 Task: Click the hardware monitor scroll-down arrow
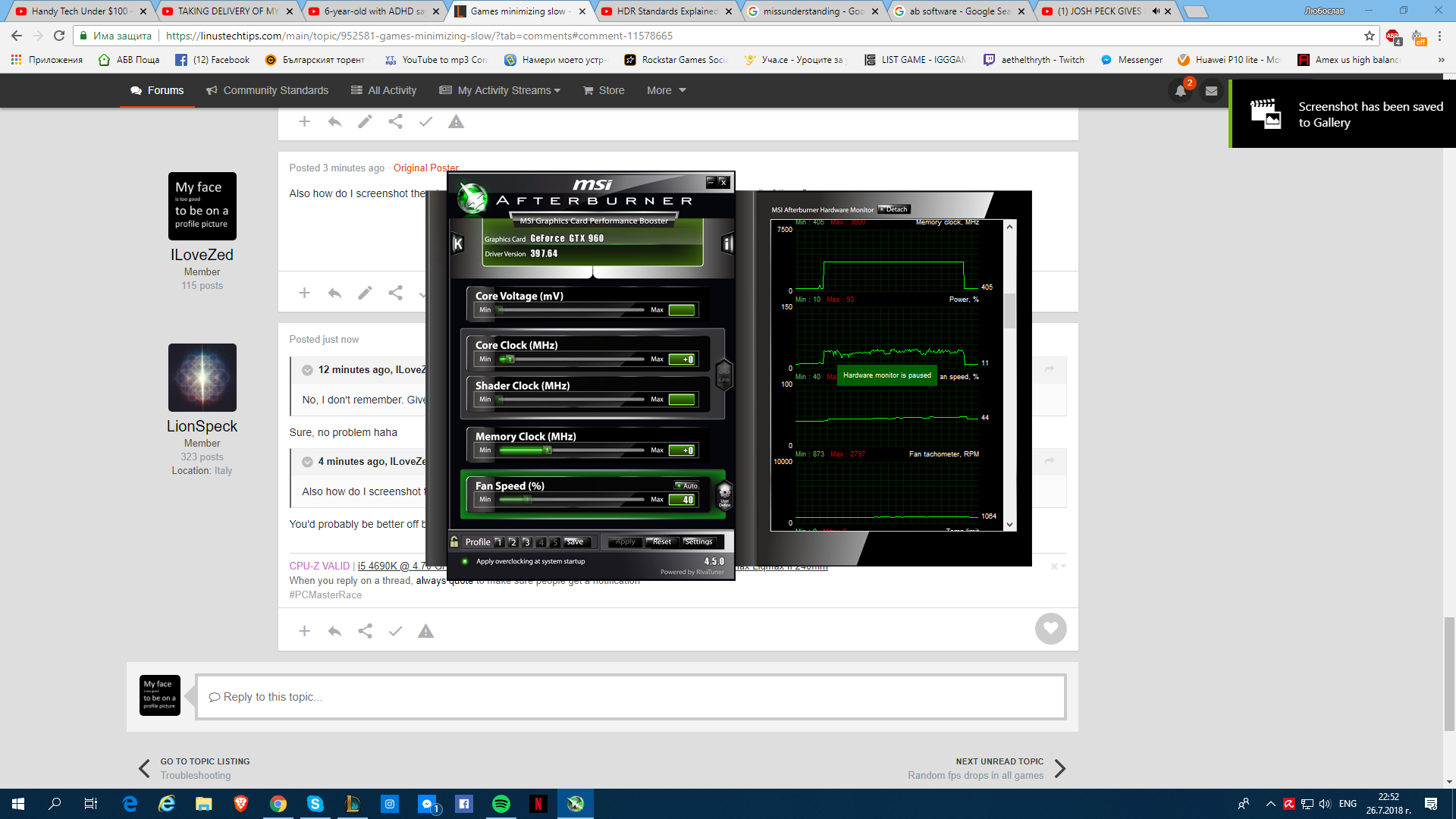click(x=1009, y=525)
